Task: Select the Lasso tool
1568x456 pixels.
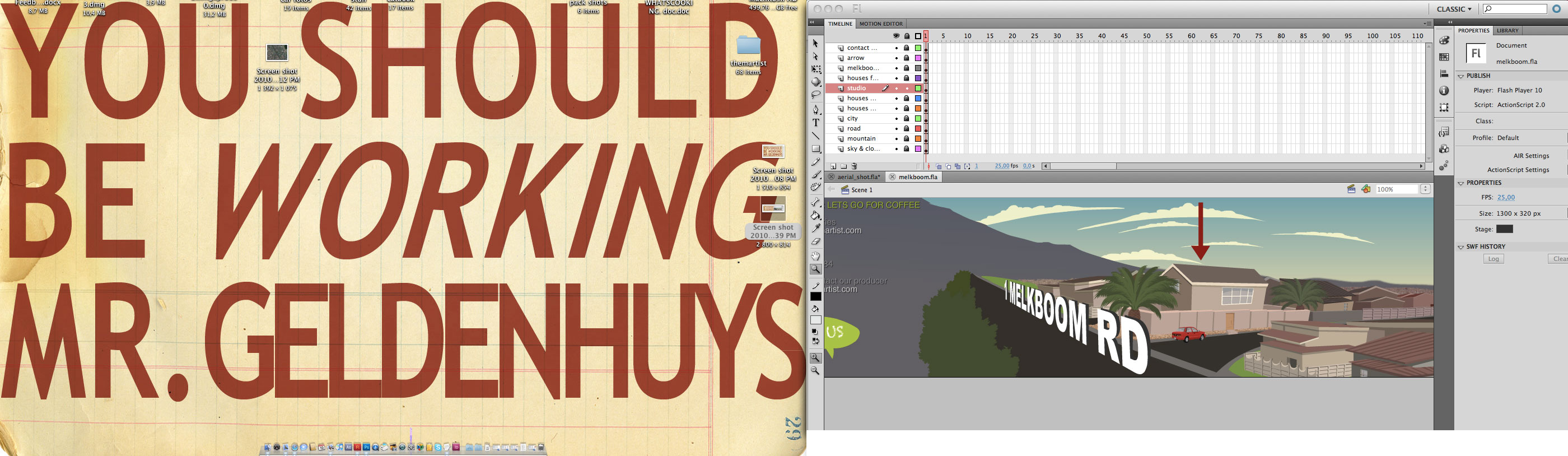Action: [x=816, y=94]
